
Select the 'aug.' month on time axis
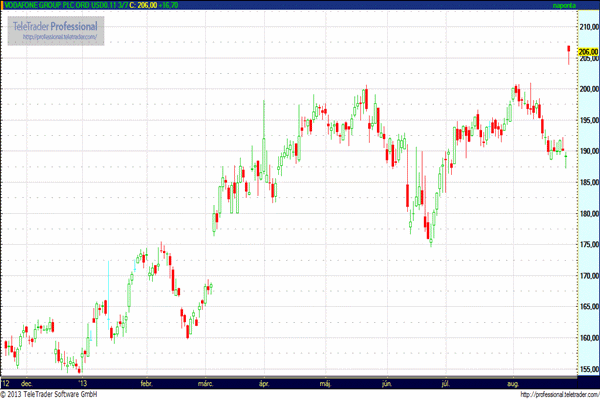[x=513, y=382]
